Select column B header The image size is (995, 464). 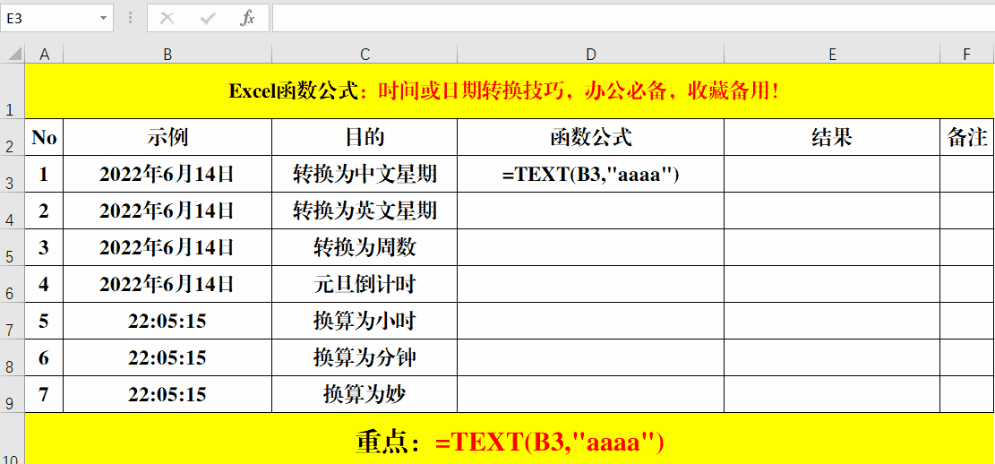pos(168,55)
